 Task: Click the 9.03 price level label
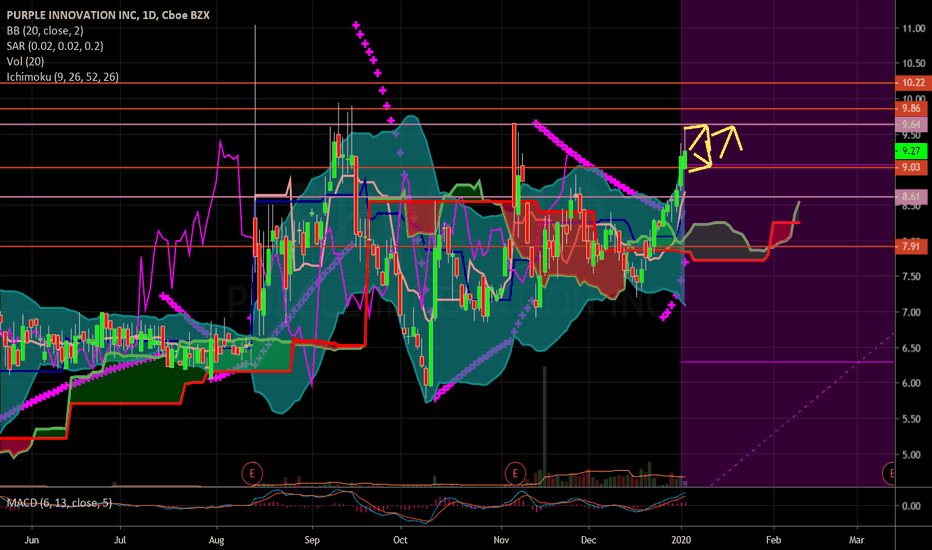911,168
